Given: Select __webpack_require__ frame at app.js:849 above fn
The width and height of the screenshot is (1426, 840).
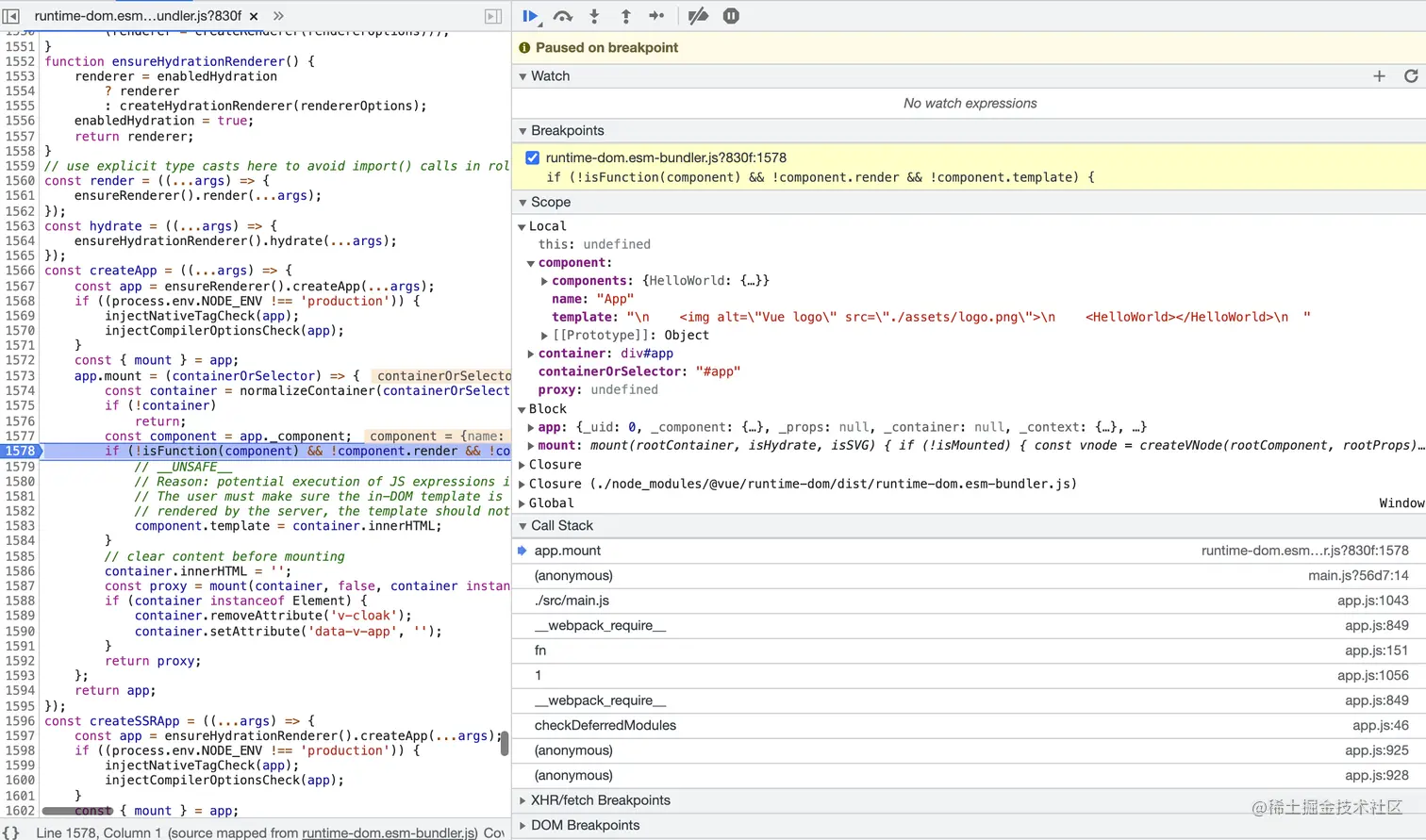Looking at the screenshot, I should [x=969, y=626].
